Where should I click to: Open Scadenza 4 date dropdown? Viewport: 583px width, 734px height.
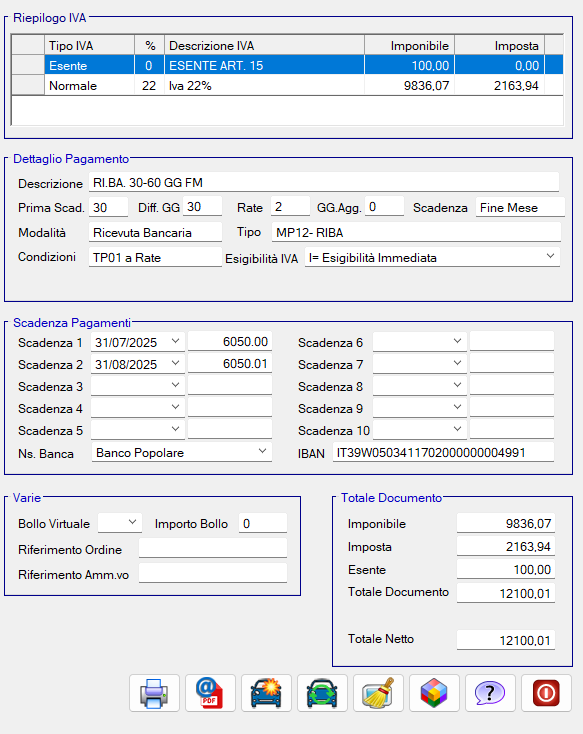176,407
